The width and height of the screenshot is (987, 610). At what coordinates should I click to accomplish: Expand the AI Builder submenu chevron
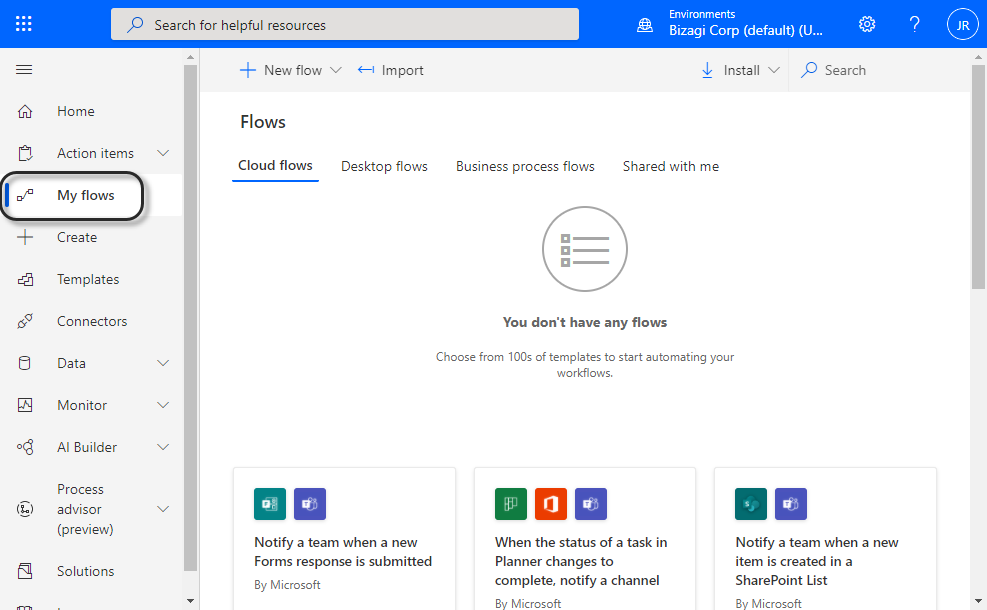click(x=163, y=447)
